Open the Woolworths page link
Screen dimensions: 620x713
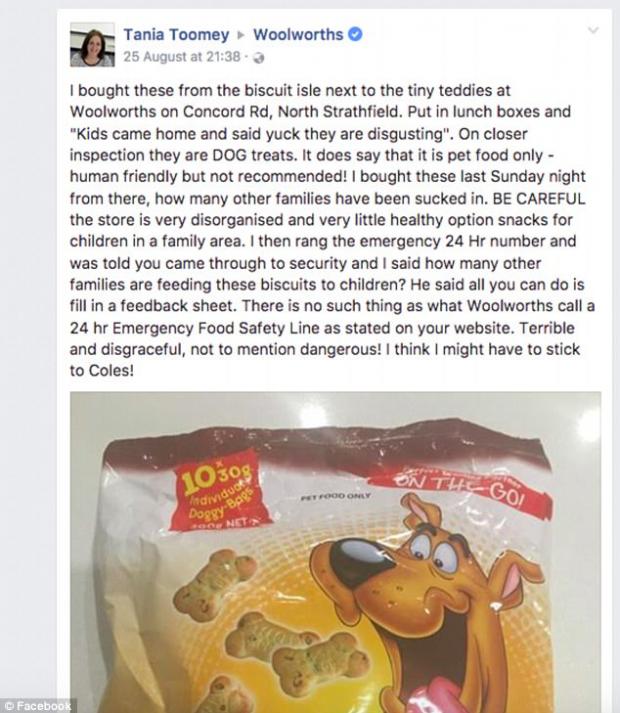click(x=298, y=35)
